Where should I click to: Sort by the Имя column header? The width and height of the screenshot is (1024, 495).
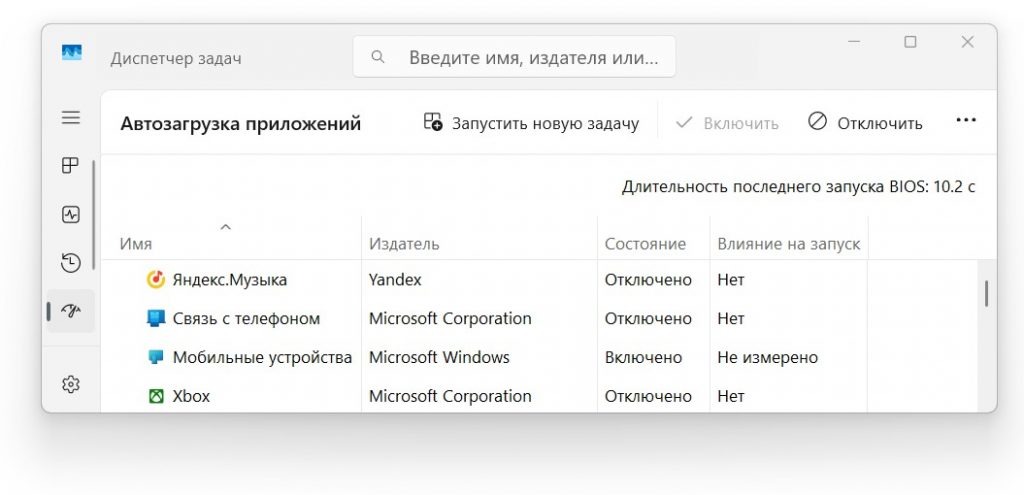click(135, 244)
